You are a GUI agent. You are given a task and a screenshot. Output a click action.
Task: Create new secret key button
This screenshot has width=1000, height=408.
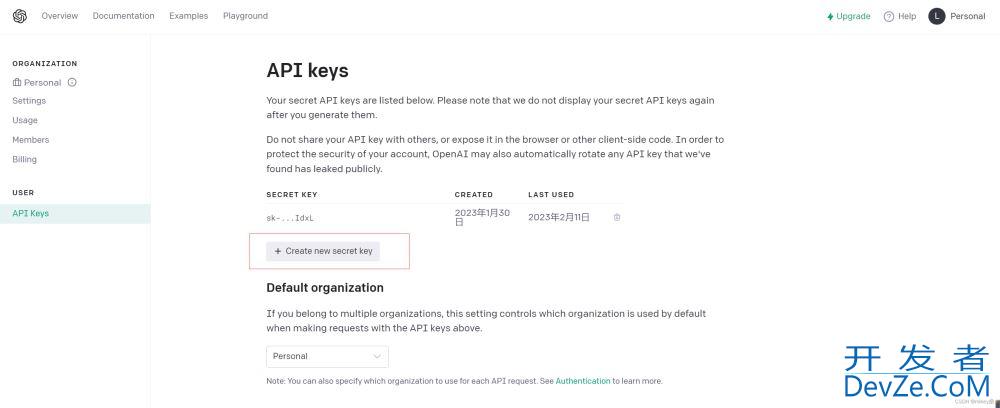pyautogui.click(x=323, y=251)
